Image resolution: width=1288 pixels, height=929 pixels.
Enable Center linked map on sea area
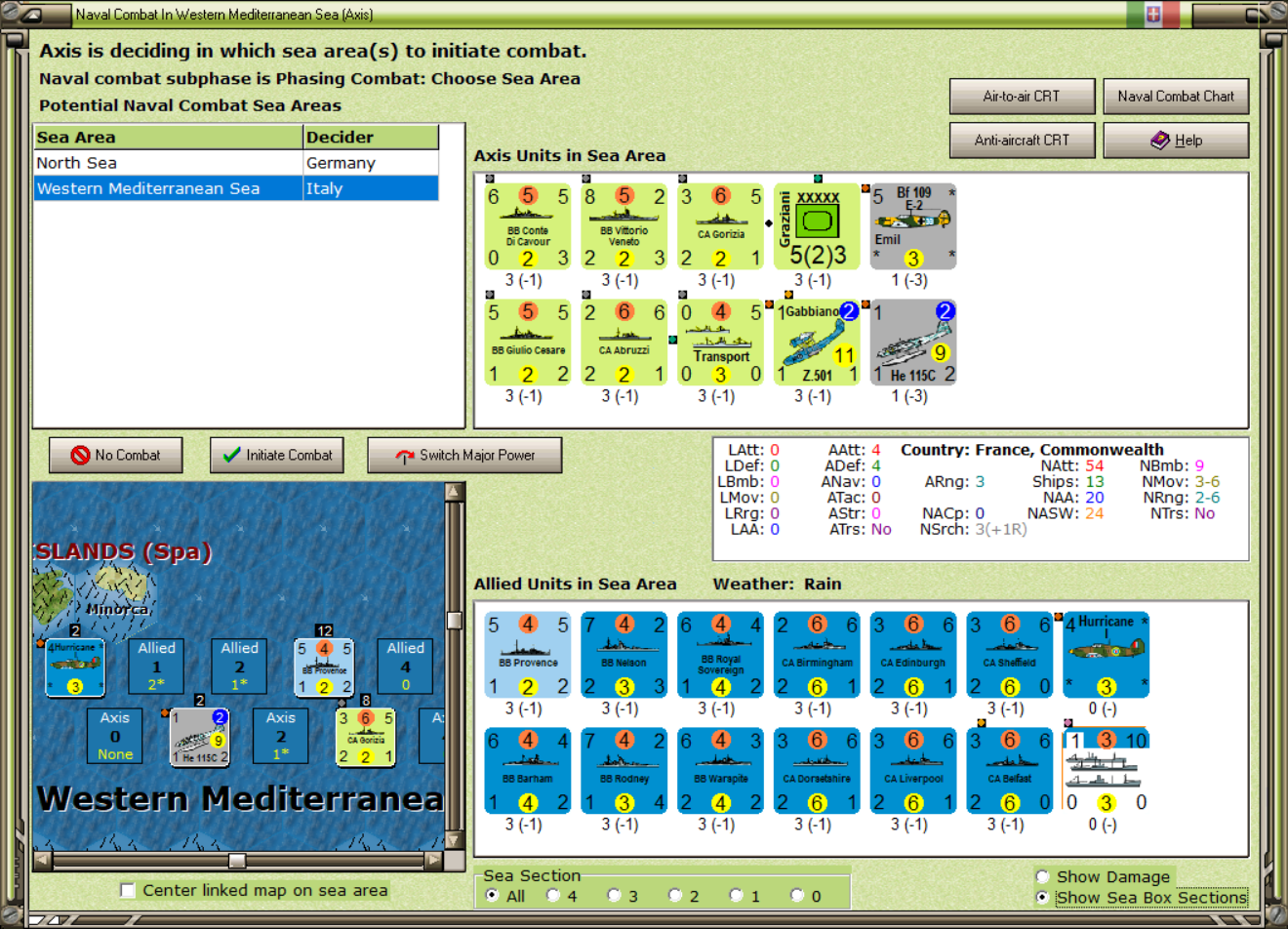click(127, 890)
